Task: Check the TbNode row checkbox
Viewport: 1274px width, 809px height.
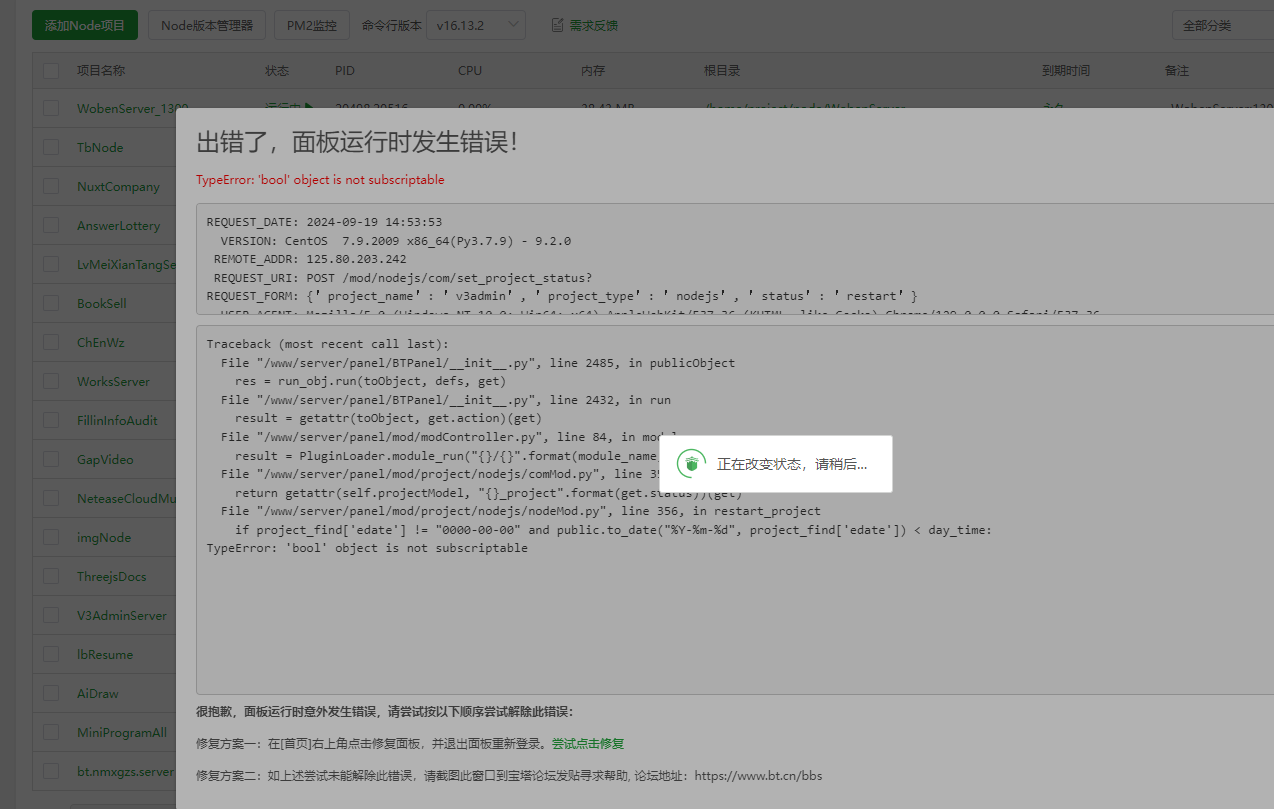Action: (51, 147)
